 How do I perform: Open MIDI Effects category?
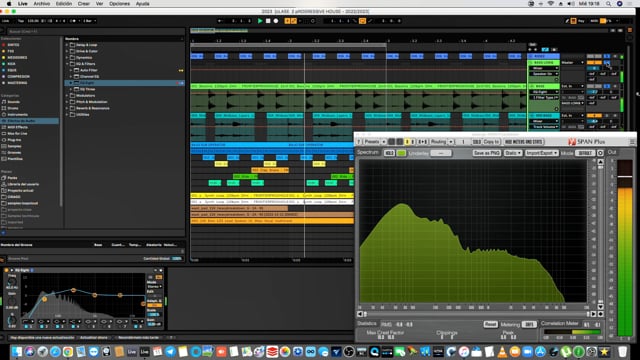click(17, 127)
